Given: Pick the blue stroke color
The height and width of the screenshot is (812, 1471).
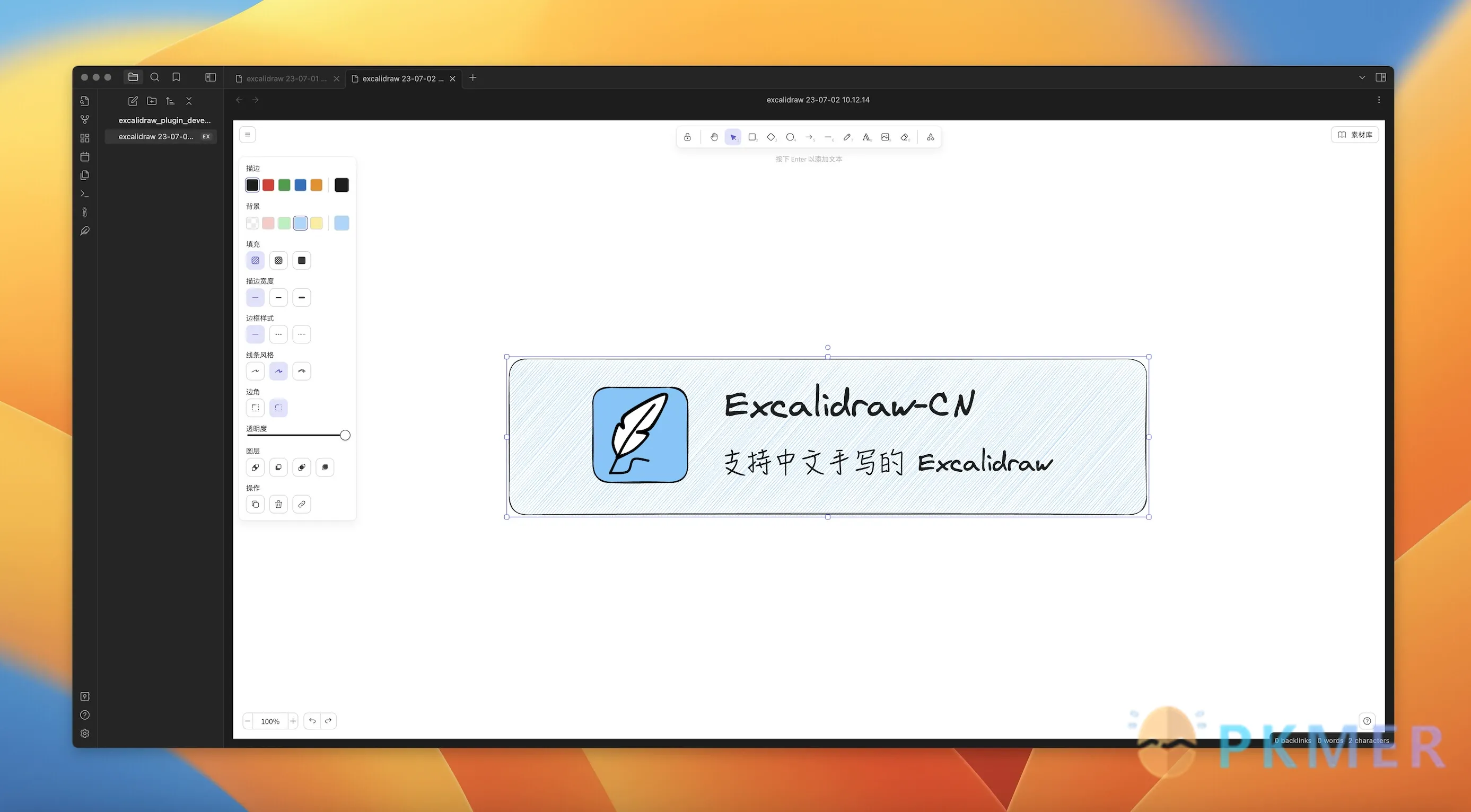Looking at the screenshot, I should [x=300, y=185].
